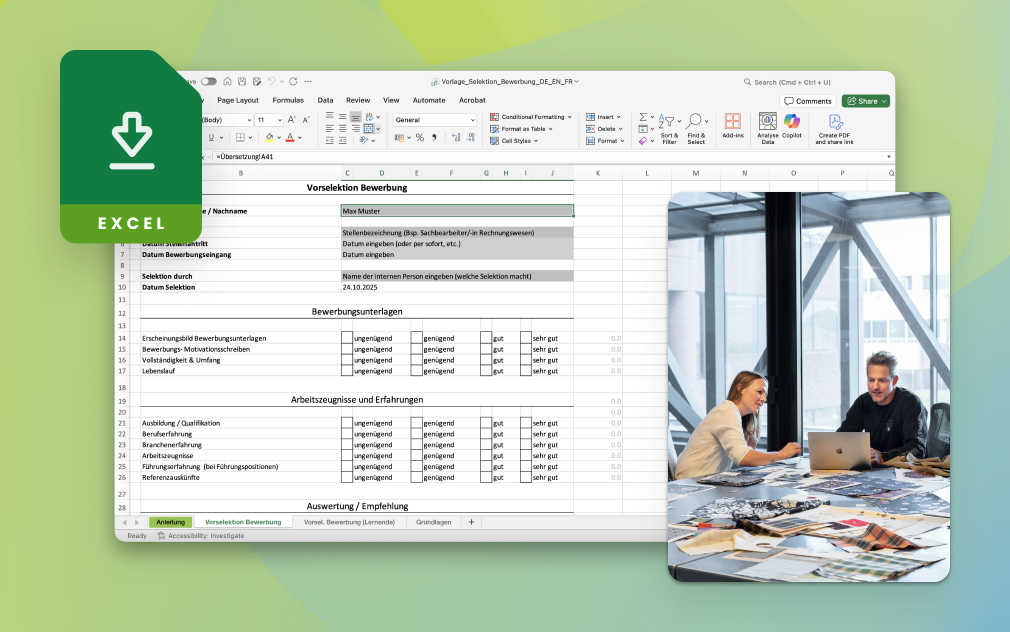Click the Save As pencil-disk icon
This screenshot has height=632, width=1010.
click(x=257, y=81)
